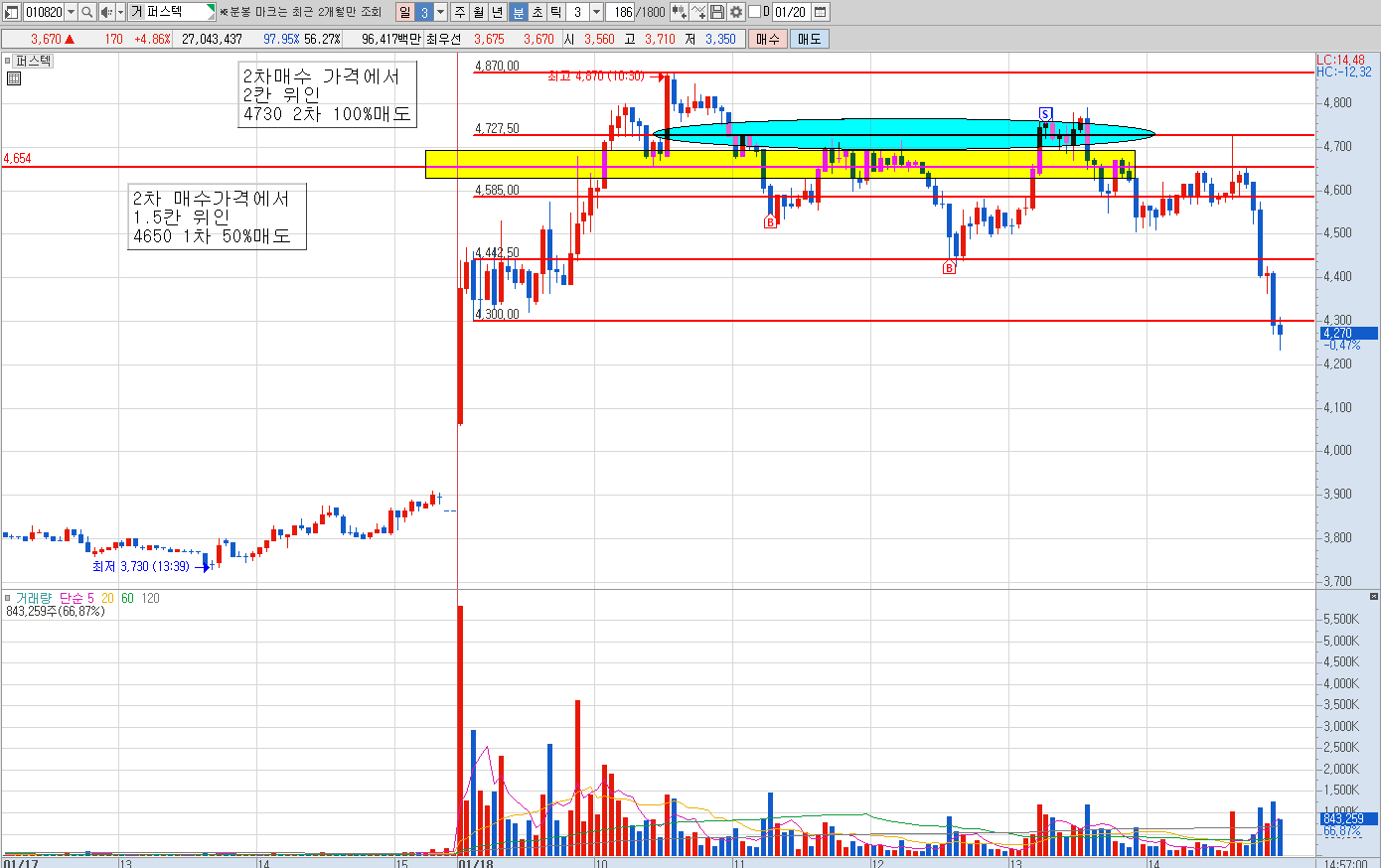This screenshot has height=868, width=1381.
Task: Open chart settings gear icon
Action: click(x=736, y=12)
